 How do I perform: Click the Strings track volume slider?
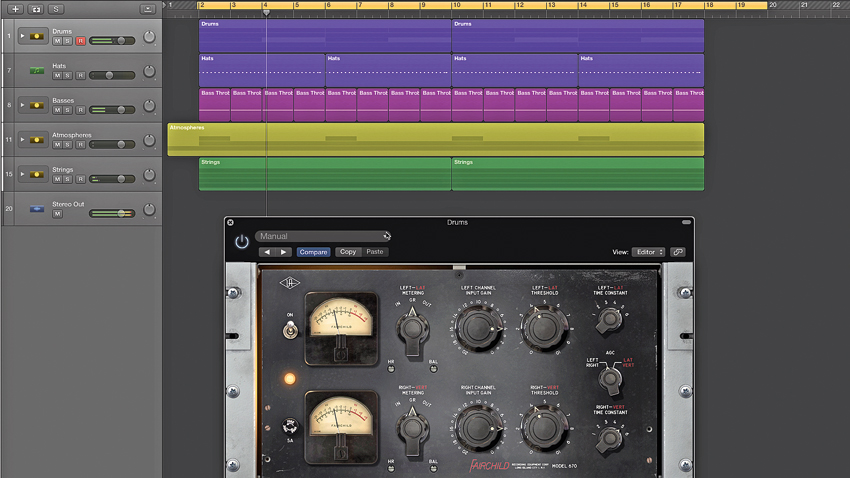click(112, 179)
